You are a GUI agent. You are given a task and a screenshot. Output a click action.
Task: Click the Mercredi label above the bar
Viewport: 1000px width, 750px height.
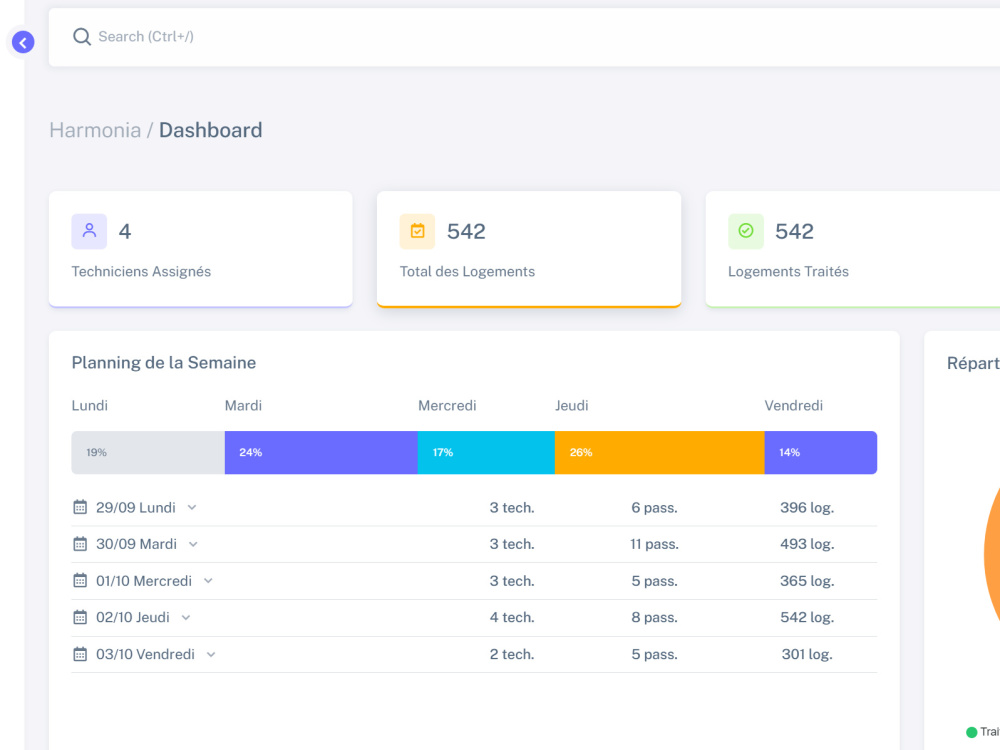tap(447, 406)
